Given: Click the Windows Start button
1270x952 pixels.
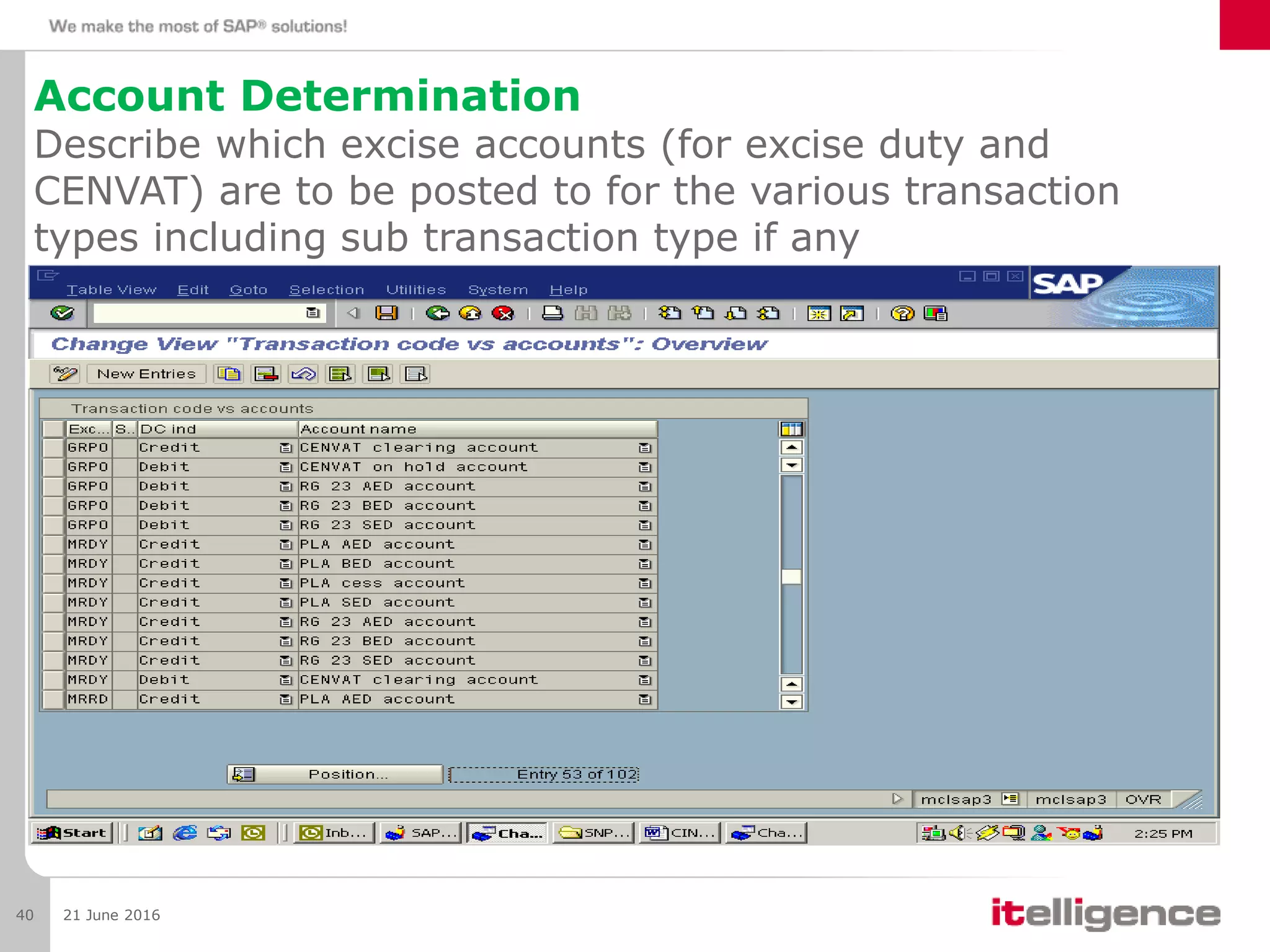Looking at the screenshot, I should 72,833.
